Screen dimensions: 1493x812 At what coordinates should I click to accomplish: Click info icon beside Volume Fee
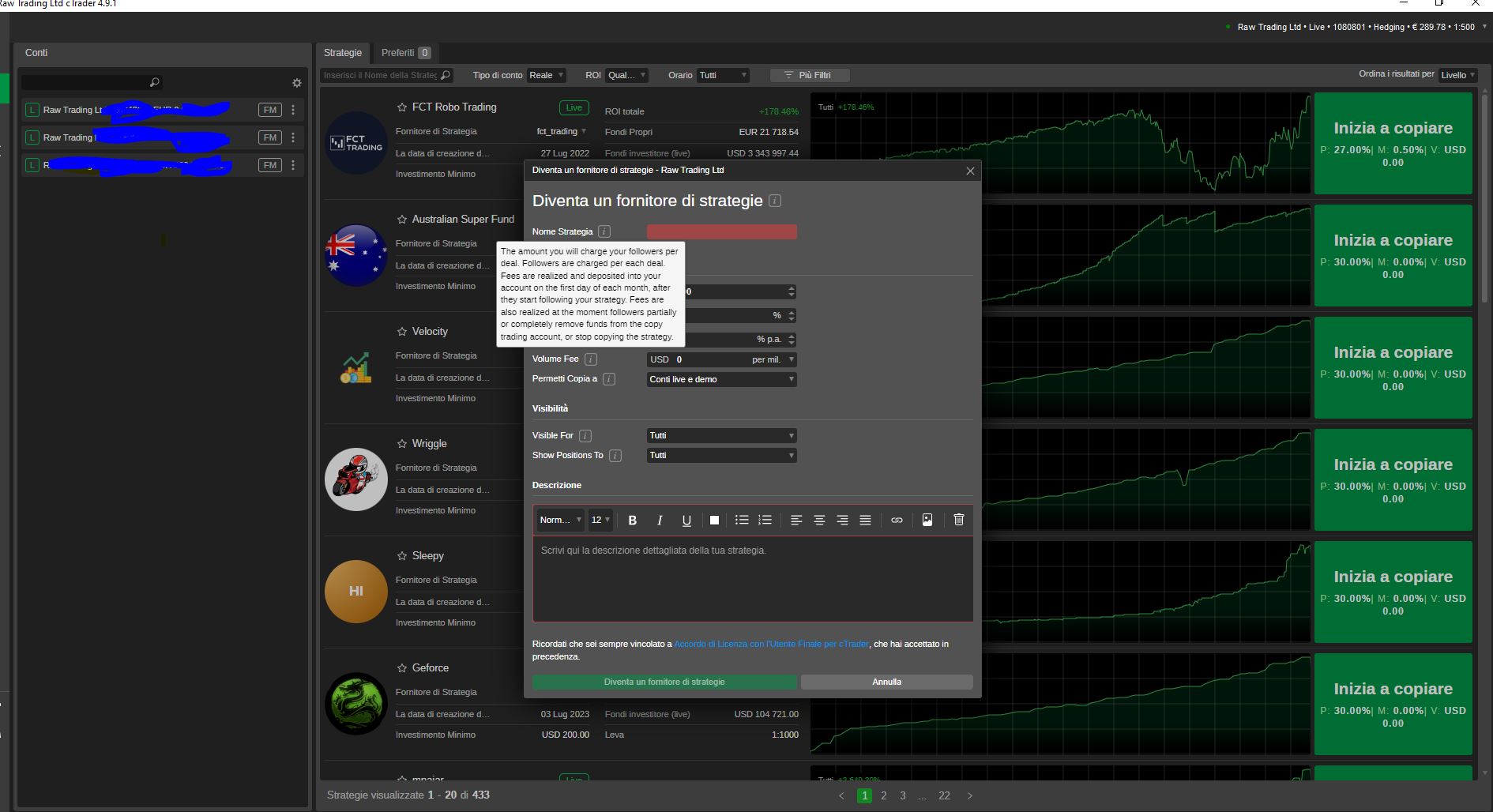coord(591,359)
